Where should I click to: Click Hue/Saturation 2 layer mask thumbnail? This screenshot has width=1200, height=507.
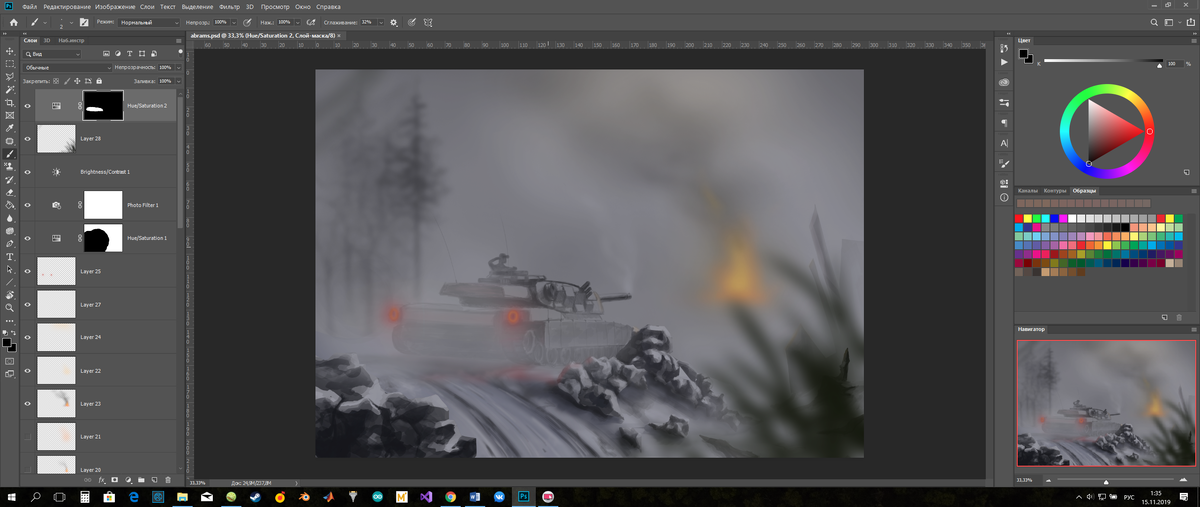coord(102,105)
